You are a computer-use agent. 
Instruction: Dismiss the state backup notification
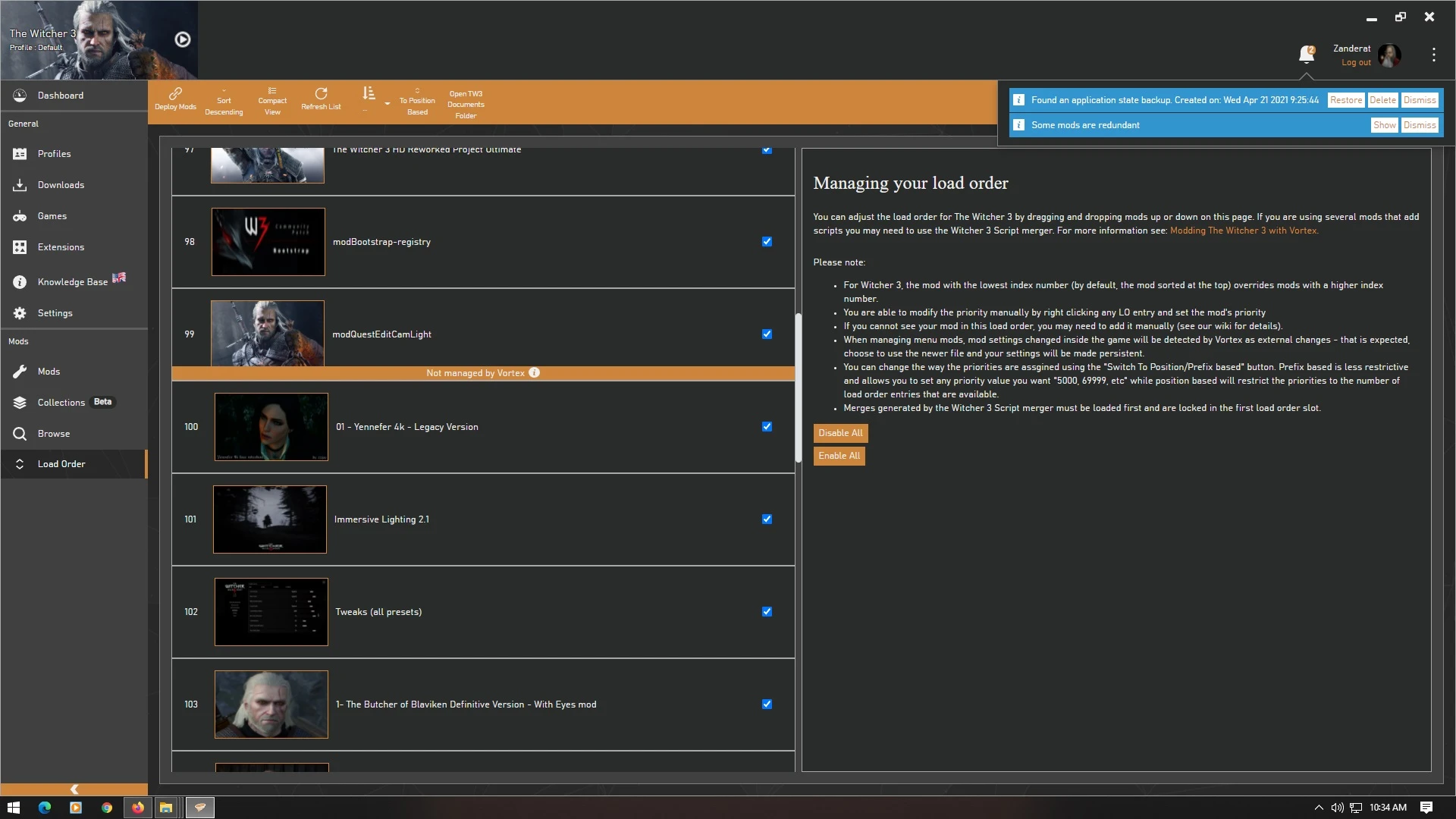click(x=1420, y=100)
